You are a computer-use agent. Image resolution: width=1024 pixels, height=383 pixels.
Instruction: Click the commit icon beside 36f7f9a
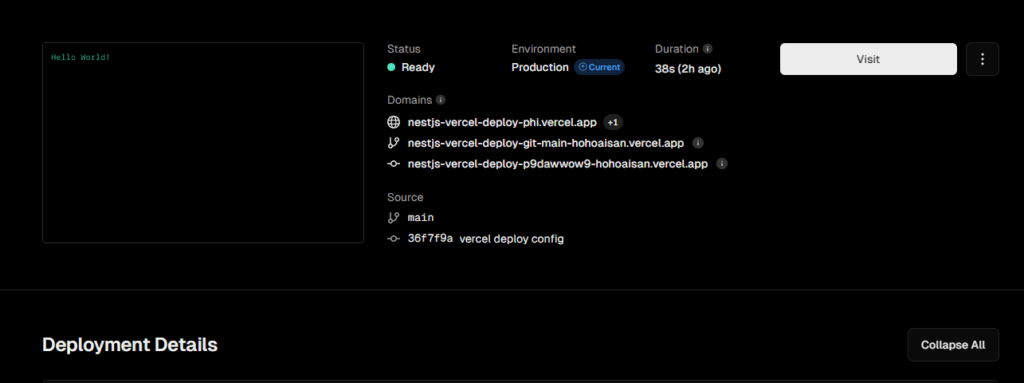click(x=393, y=239)
